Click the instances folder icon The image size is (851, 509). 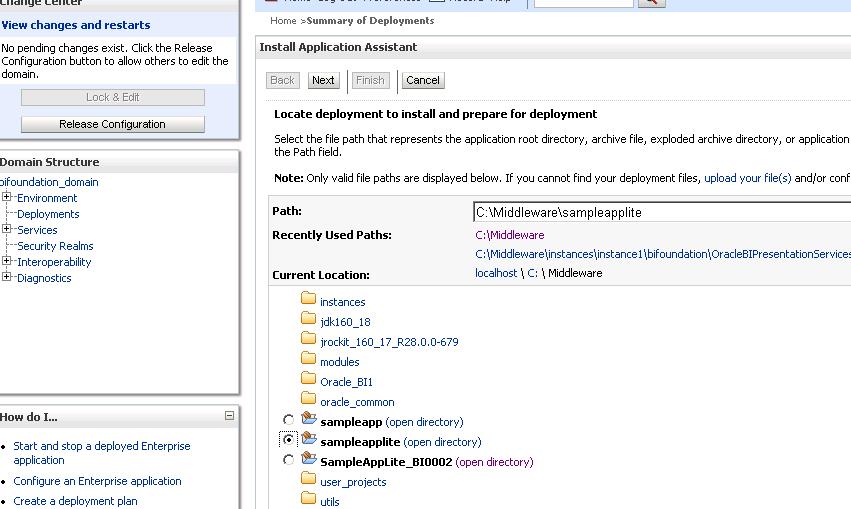[308, 298]
